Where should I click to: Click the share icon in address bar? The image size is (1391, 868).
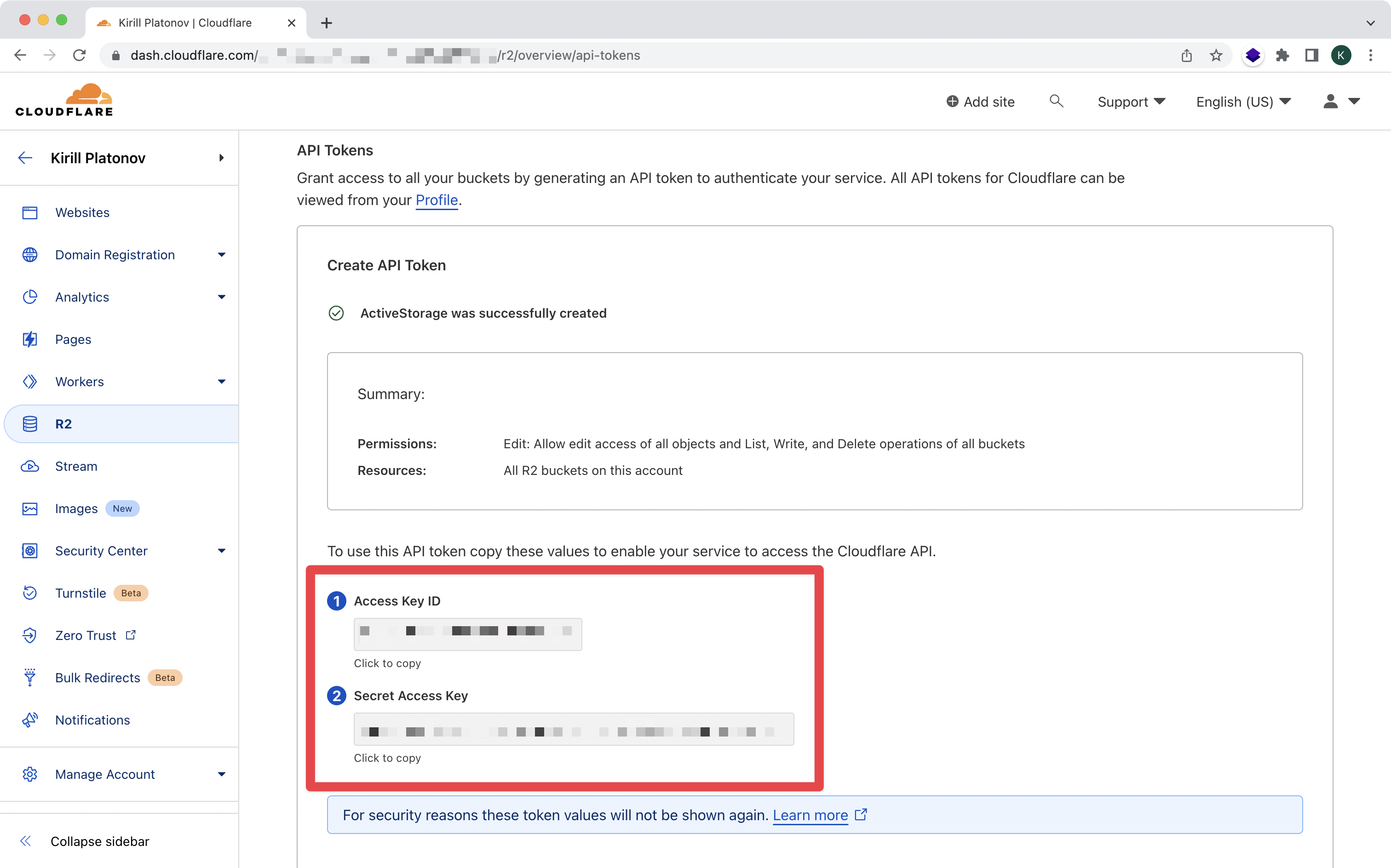pyautogui.click(x=1187, y=55)
